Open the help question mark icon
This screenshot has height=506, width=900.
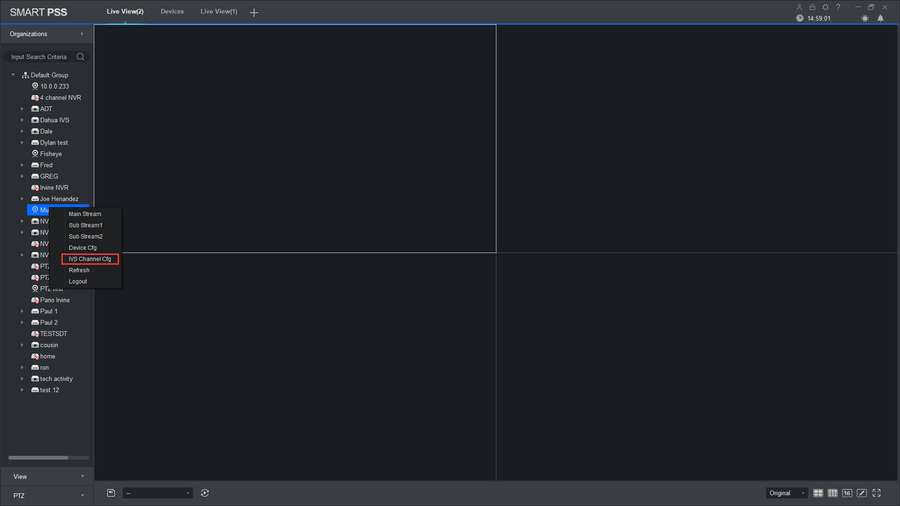point(838,7)
